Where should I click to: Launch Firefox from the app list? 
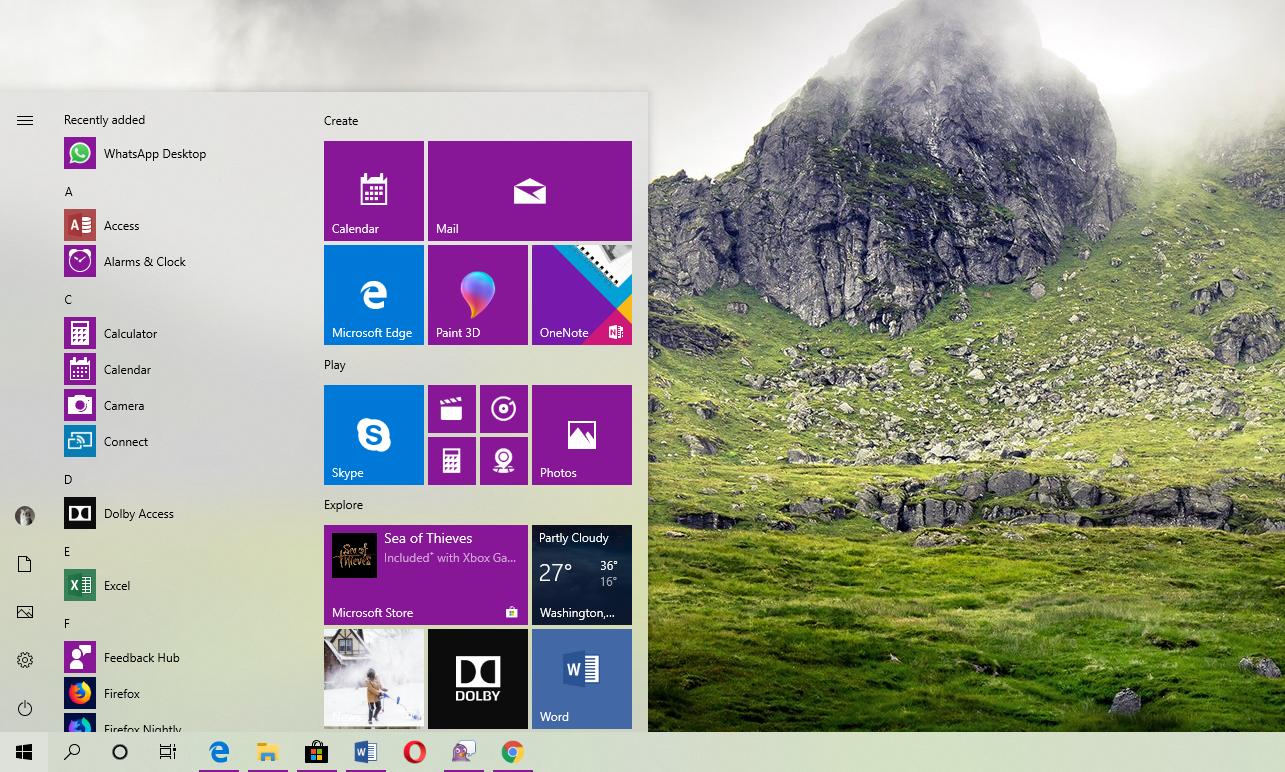click(122, 693)
